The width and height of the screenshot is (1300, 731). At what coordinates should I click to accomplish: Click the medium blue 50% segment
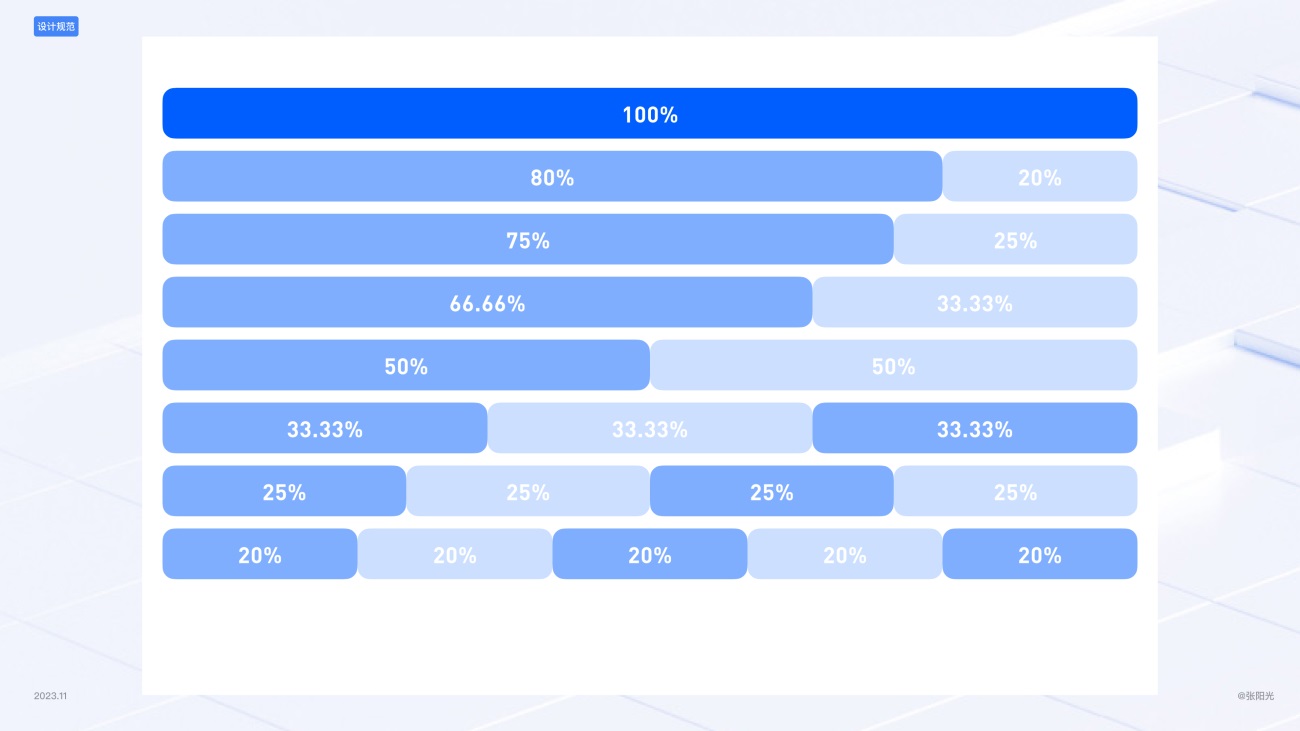[406, 365]
